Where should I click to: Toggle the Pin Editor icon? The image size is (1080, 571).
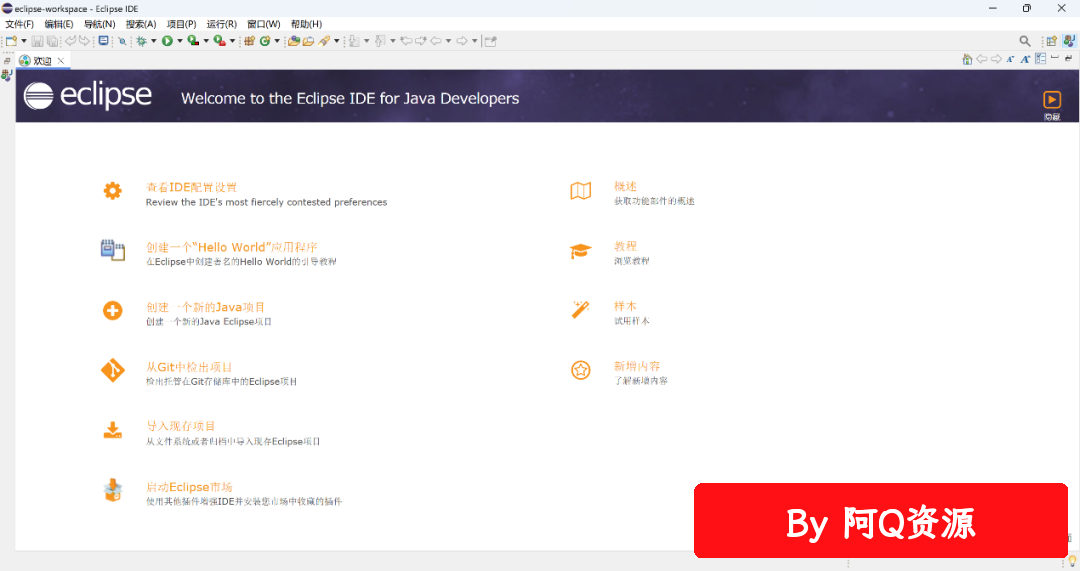(x=490, y=41)
